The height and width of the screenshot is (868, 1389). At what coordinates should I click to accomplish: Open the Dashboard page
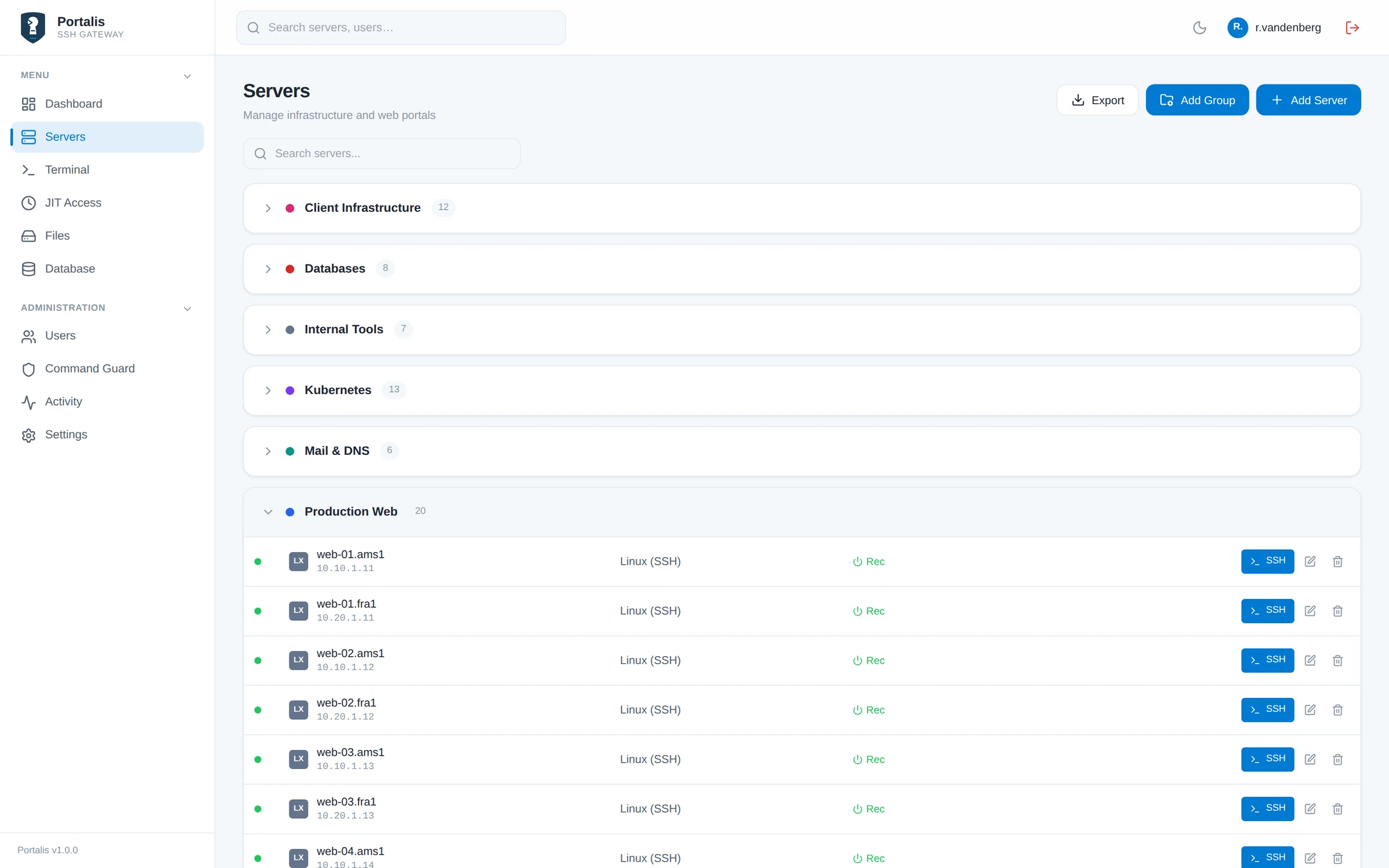[x=107, y=104]
